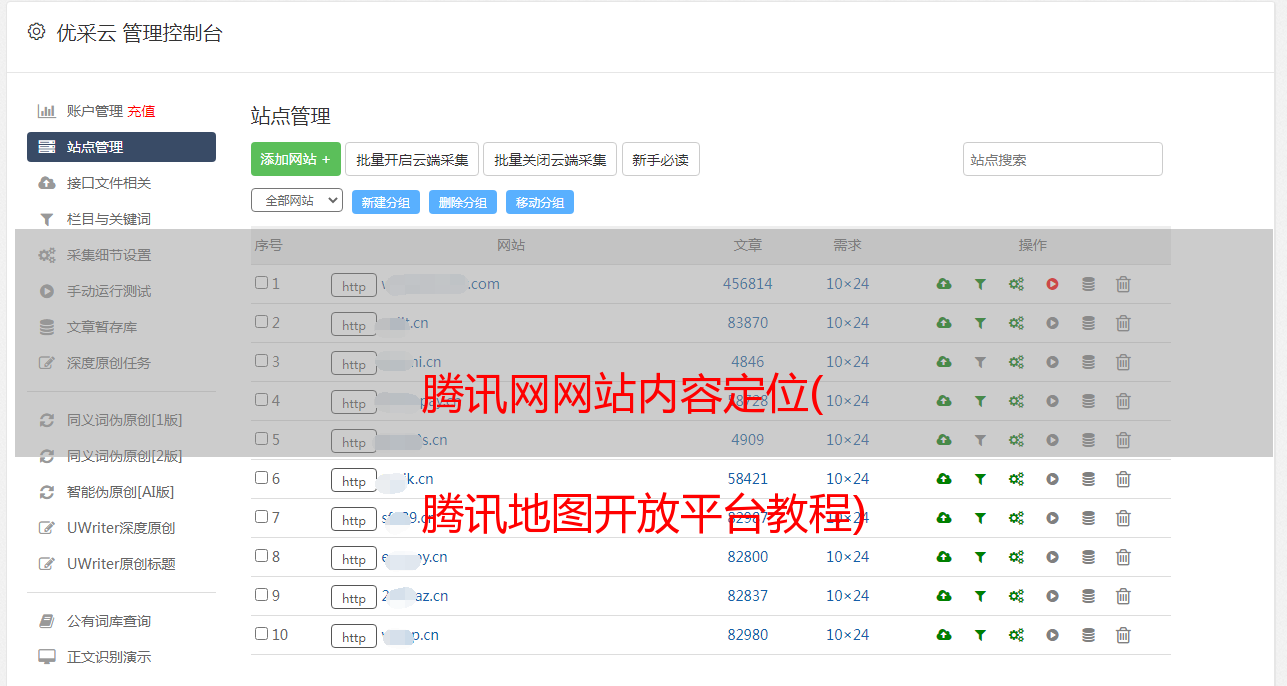Screen dimensions: 1287x686
Task: Open 智能伪原创[AI版] in the sidebar
Action: tap(121, 492)
